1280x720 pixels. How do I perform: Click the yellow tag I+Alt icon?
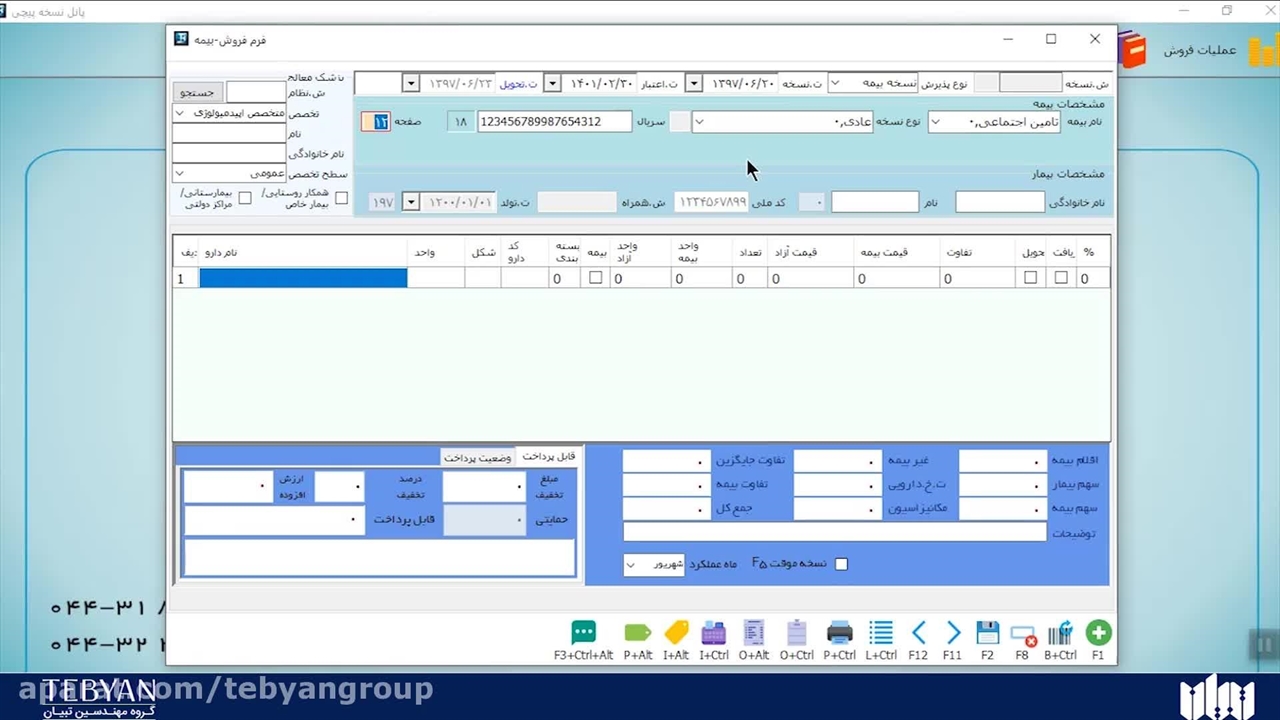click(676, 633)
